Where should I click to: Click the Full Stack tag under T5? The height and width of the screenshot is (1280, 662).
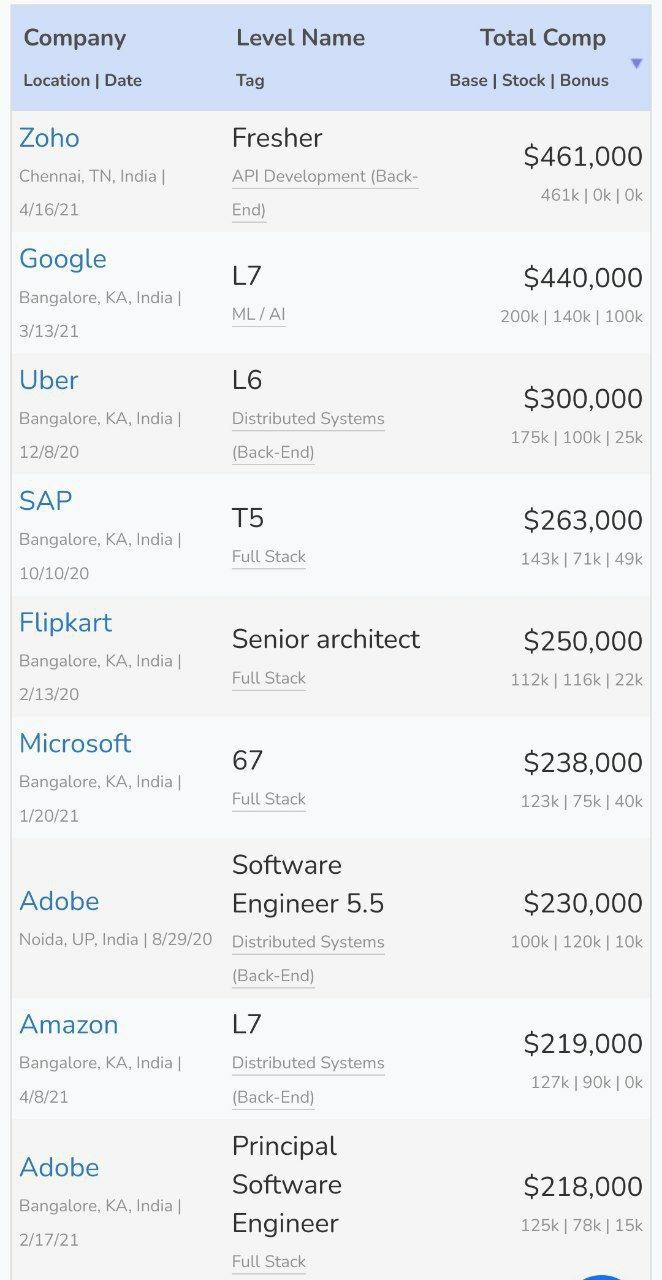pyautogui.click(x=269, y=557)
